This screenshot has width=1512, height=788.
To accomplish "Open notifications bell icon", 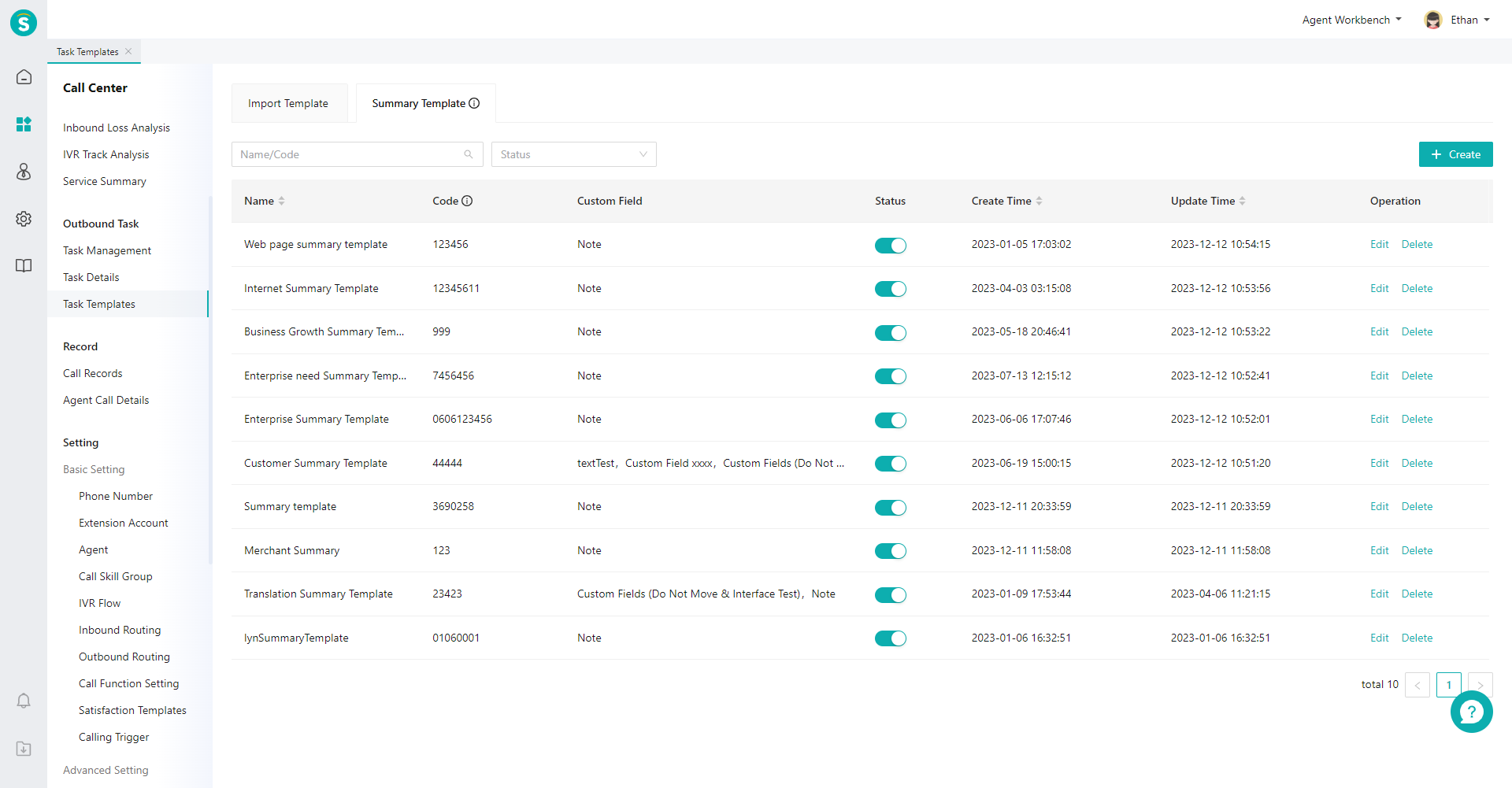I will pyautogui.click(x=24, y=701).
